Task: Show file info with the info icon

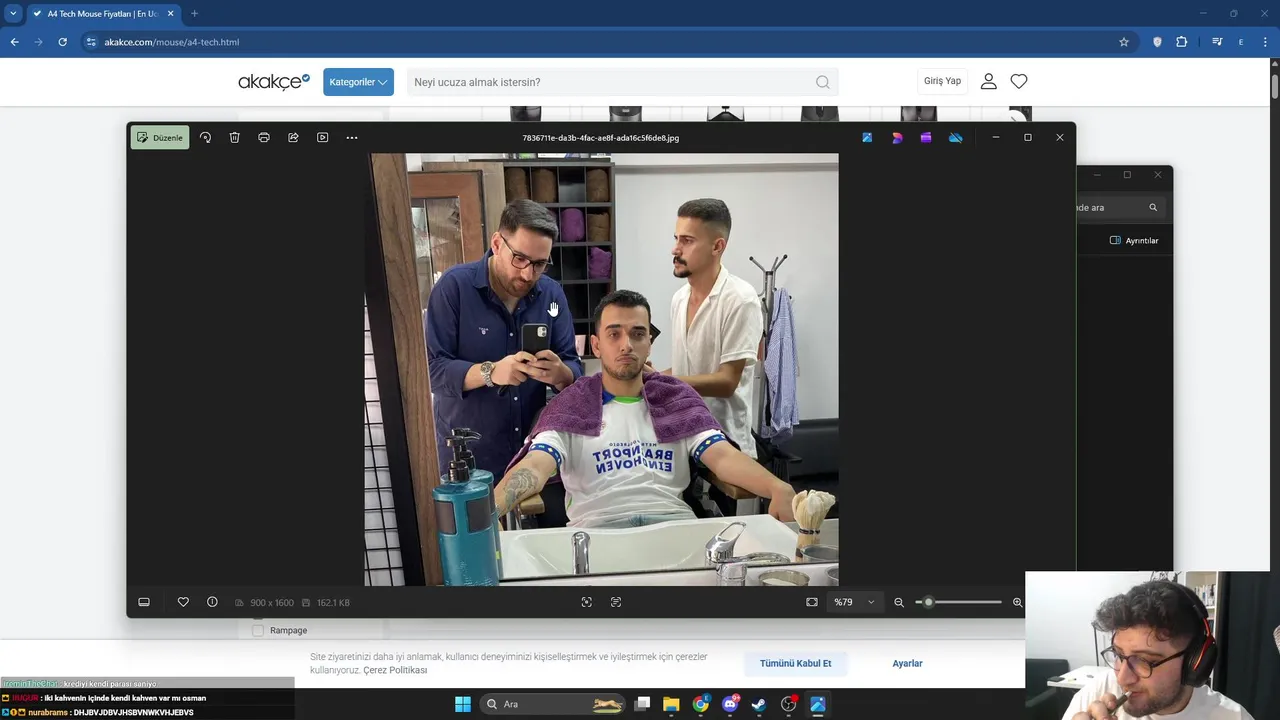Action: click(212, 602)
